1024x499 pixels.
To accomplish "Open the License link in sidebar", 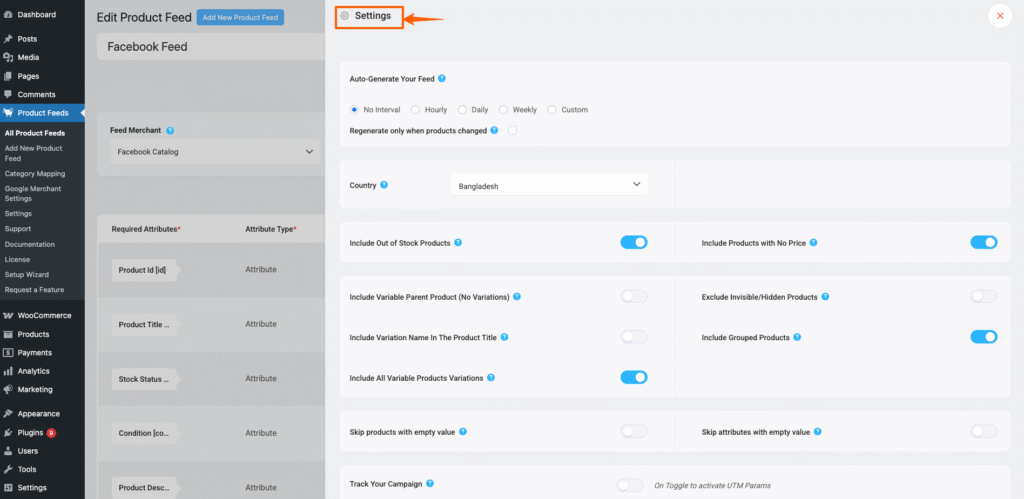I will (17, 259).
